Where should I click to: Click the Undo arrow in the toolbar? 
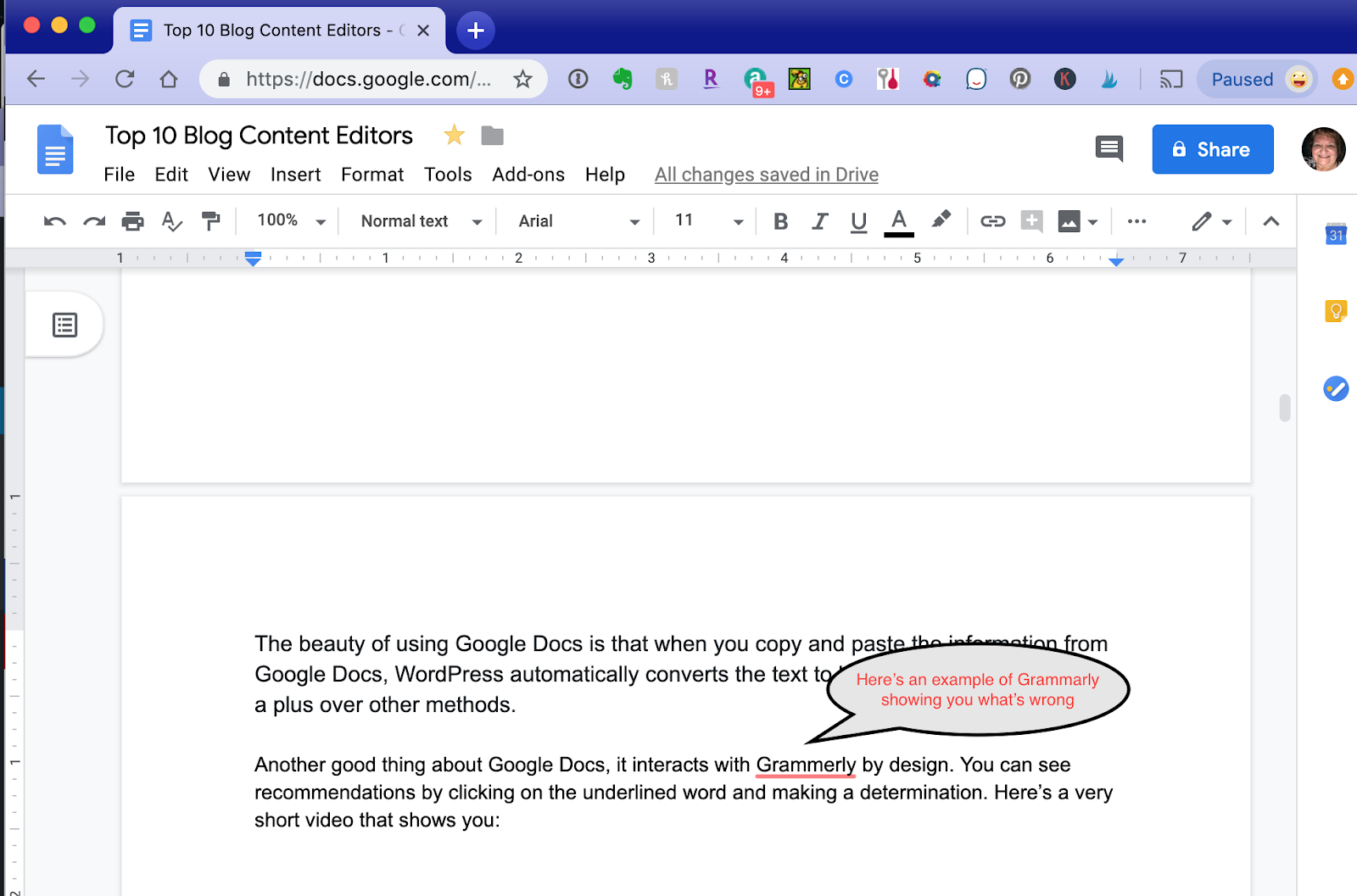tap(55, 221)
